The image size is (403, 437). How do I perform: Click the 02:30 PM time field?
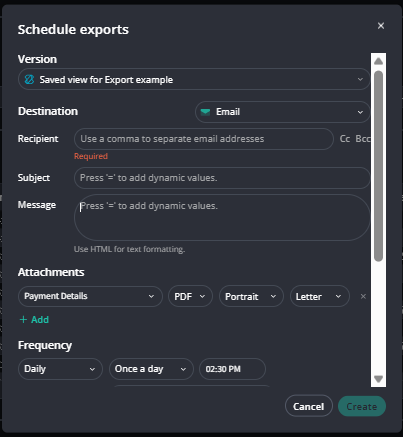click(232, 369)
